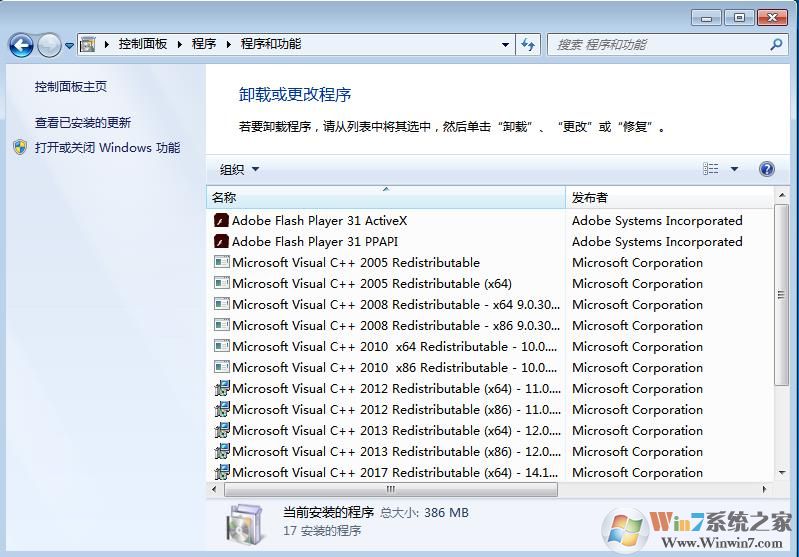Click the Control Panel icon in address bar

88,44
